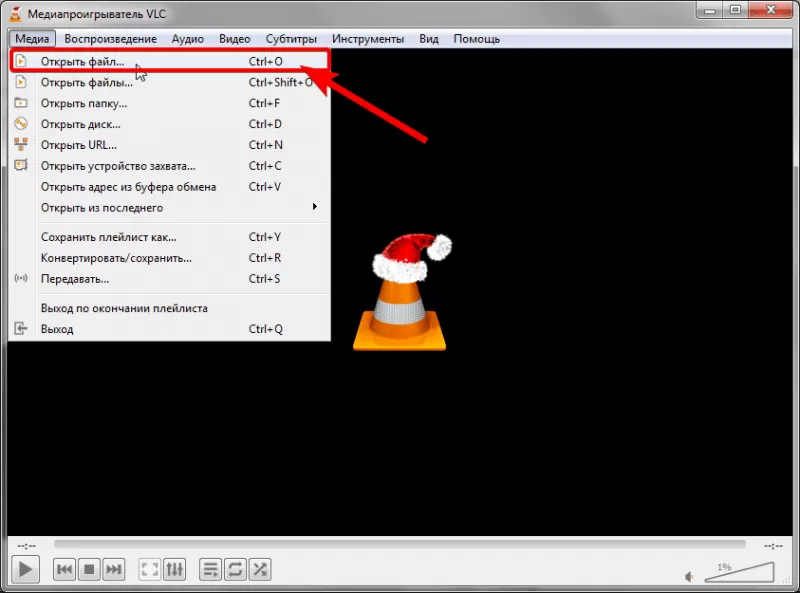The width and height of the screenshot is (800, 593).
Task: Click the capture device icon
Action: pyautogui.click(x=20, y=165)
